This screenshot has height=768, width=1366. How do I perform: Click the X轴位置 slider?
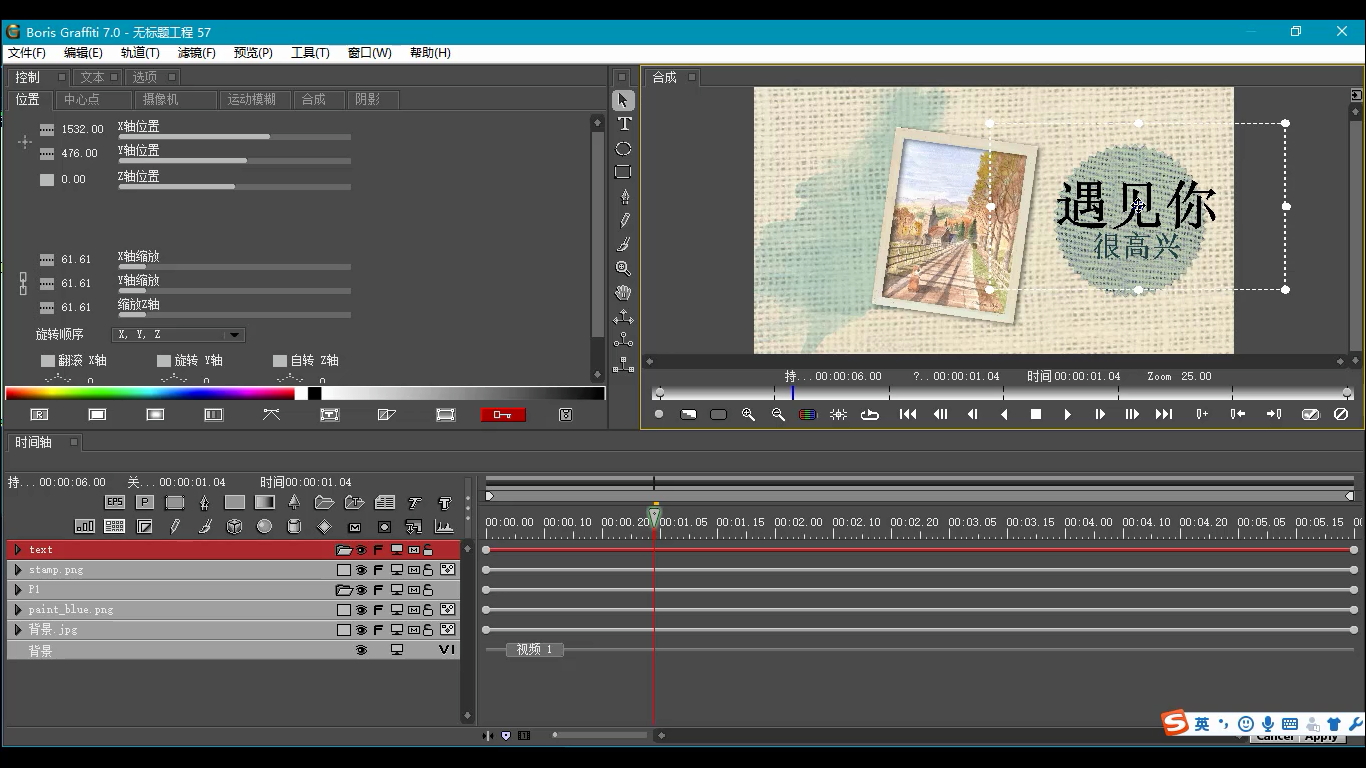(234, 137)
